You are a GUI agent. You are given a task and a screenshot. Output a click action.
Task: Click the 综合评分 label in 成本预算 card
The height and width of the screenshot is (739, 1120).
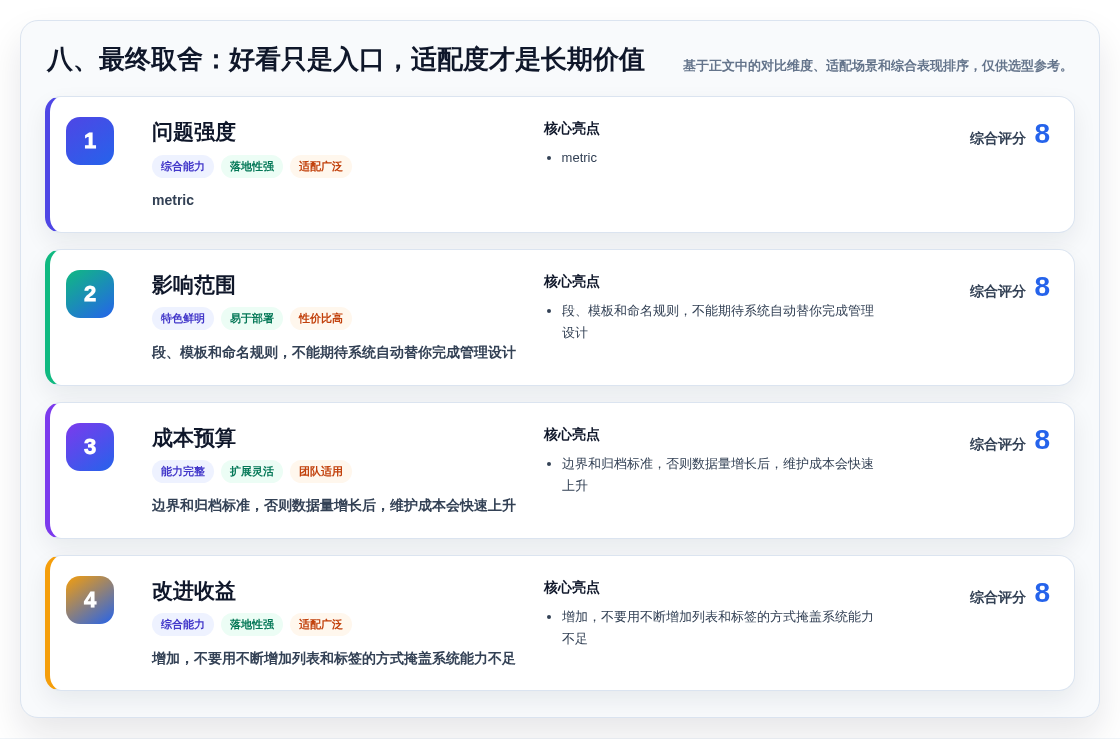pos(997,444)
